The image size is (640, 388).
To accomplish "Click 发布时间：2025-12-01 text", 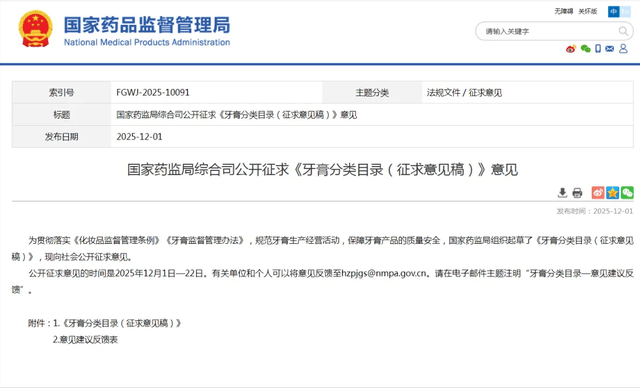I will 595,211.
